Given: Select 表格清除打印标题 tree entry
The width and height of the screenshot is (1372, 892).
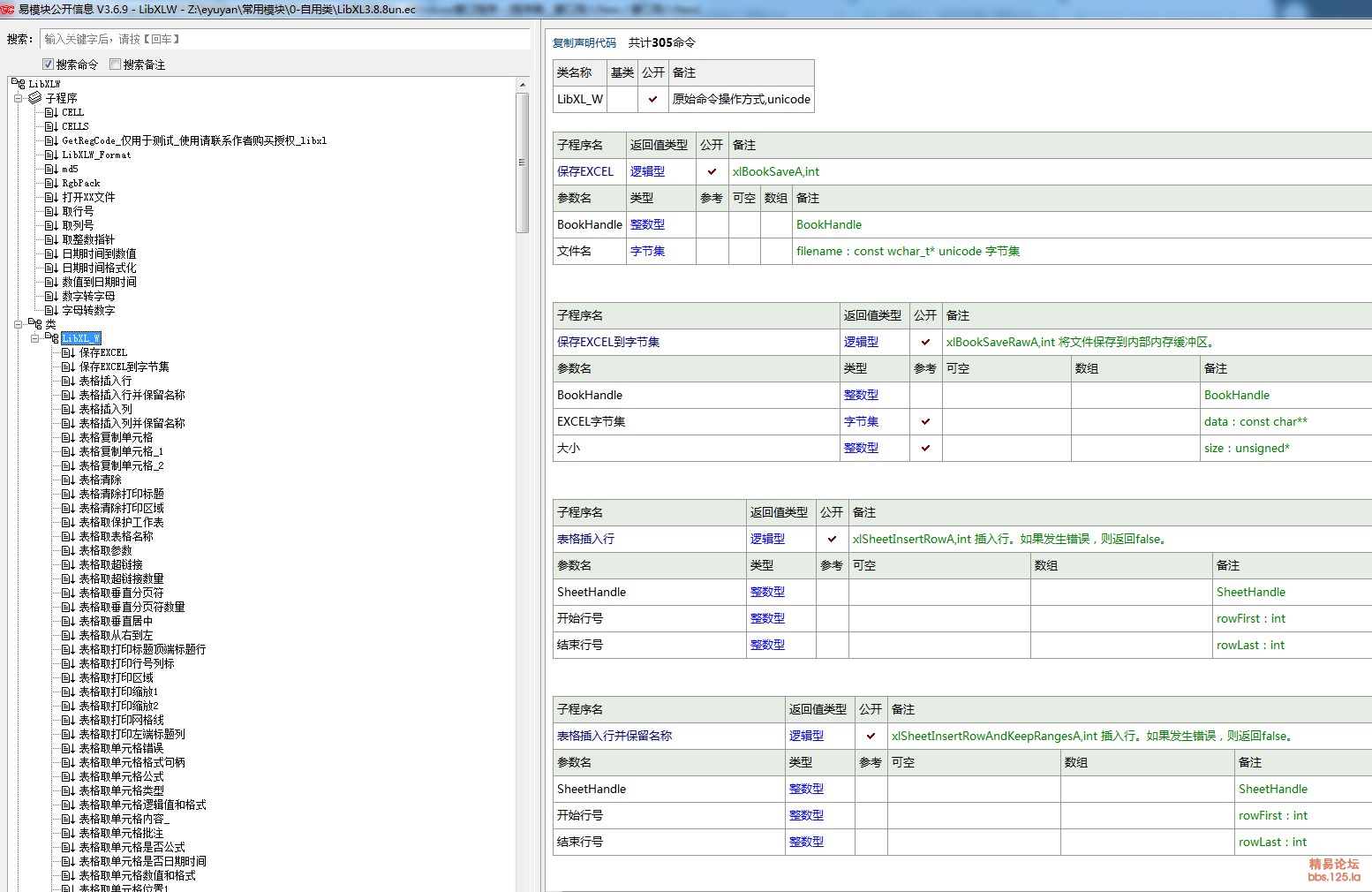Looking at the screenshot, I should pyautogui.click(x=121, y=494).
